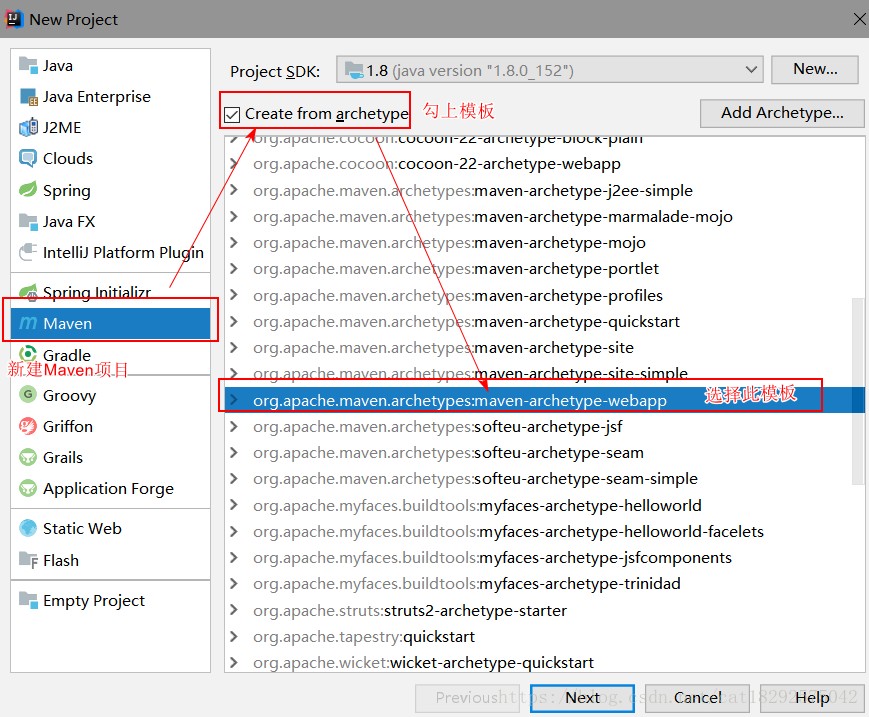Select myfaces-archetype-jsfcomponents row

tap(544, 557)
